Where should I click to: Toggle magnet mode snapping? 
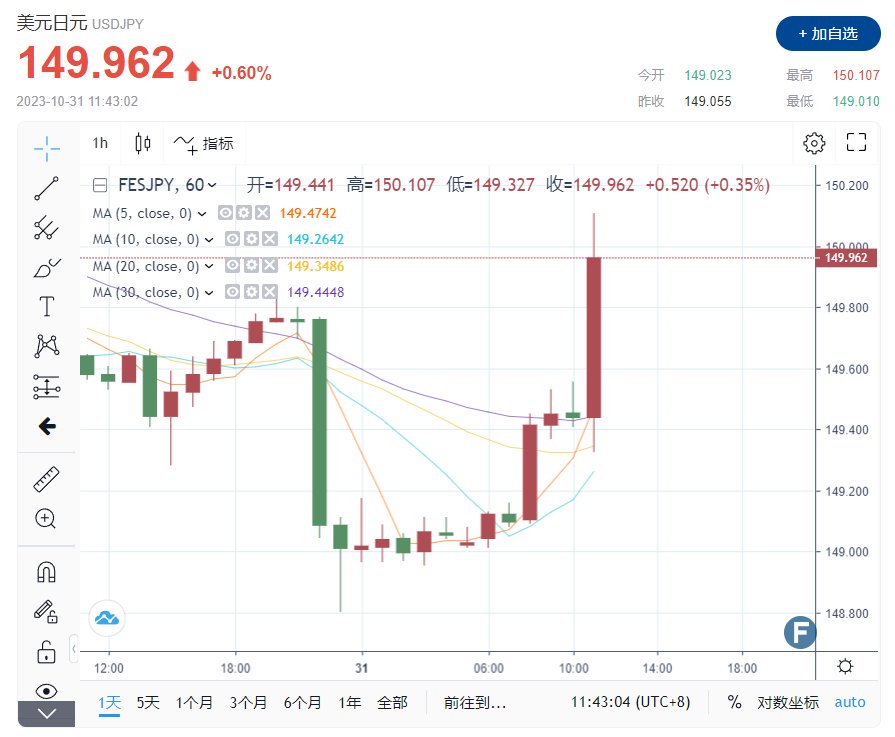(x=47, y=572)
